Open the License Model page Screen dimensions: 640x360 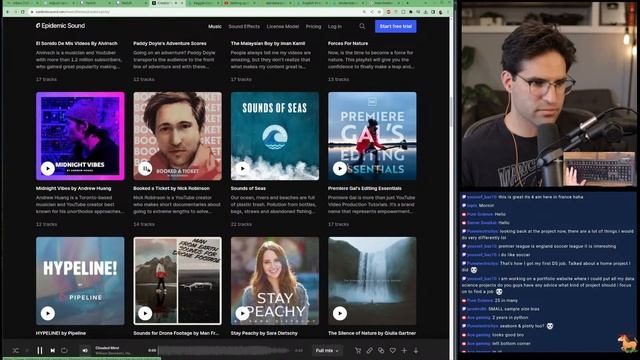(282, 26)
